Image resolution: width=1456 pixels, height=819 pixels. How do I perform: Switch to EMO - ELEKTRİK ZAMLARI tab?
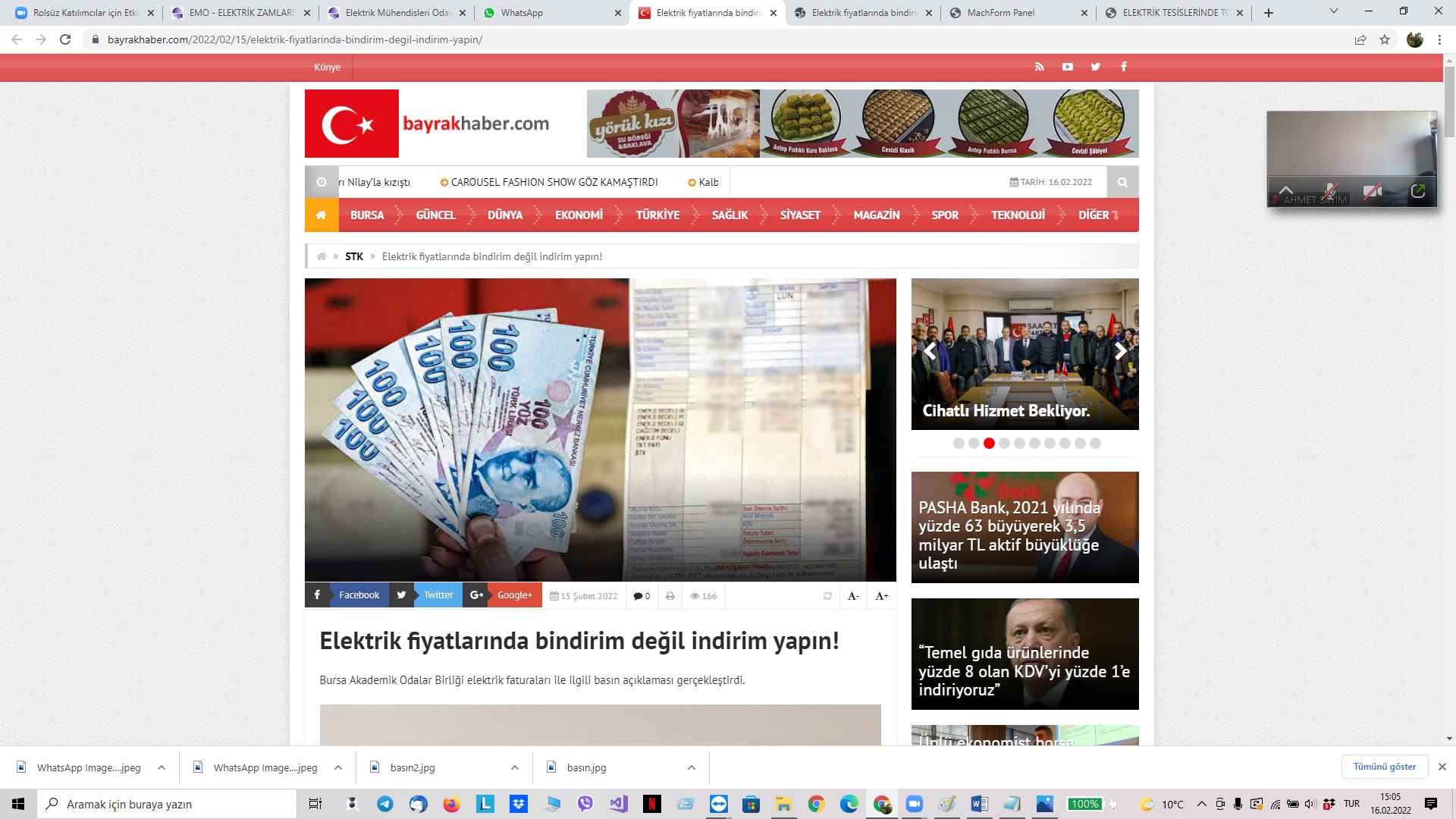(x=240, y=13)
